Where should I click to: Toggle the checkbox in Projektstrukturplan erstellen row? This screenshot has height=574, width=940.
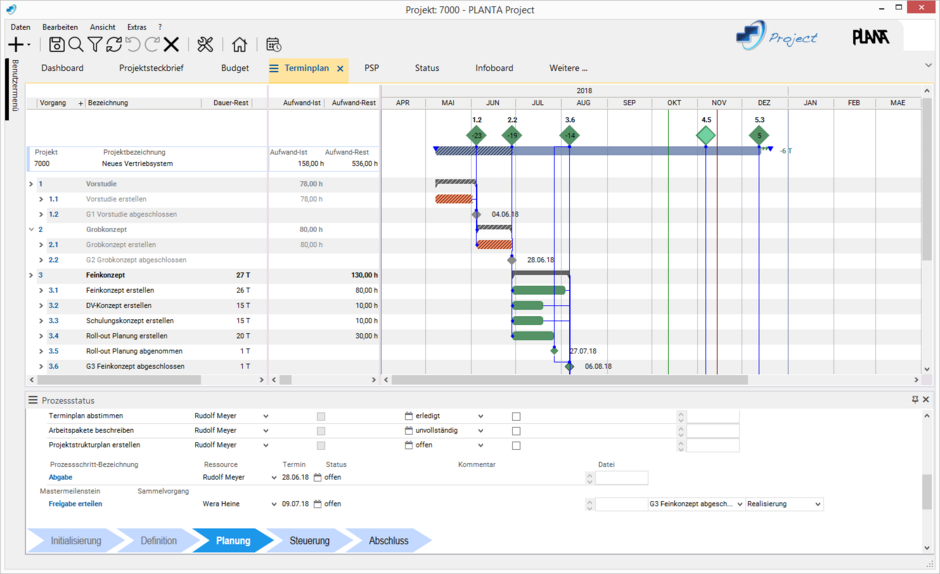[516, 445]
